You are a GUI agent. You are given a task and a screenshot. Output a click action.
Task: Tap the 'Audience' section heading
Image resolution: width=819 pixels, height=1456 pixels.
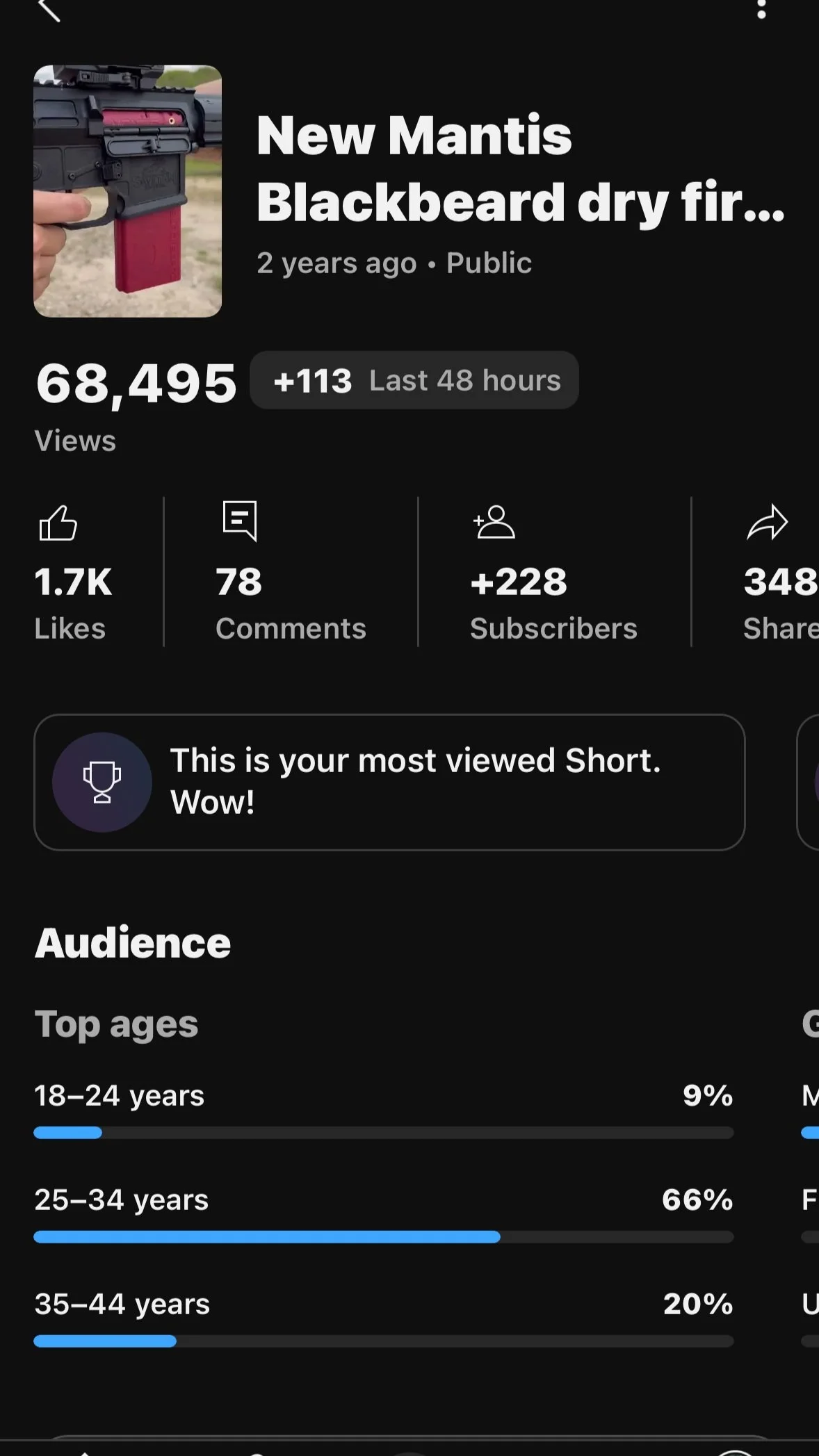(133, 943)
